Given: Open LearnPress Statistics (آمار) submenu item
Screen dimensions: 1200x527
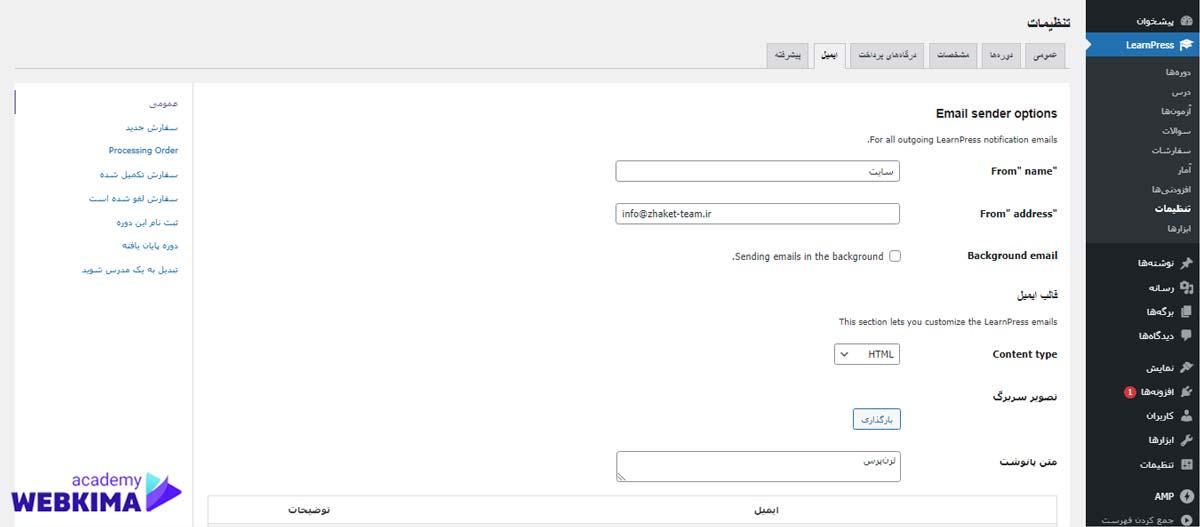Looking at the screenshot, I should click(x=1184, y=170).
